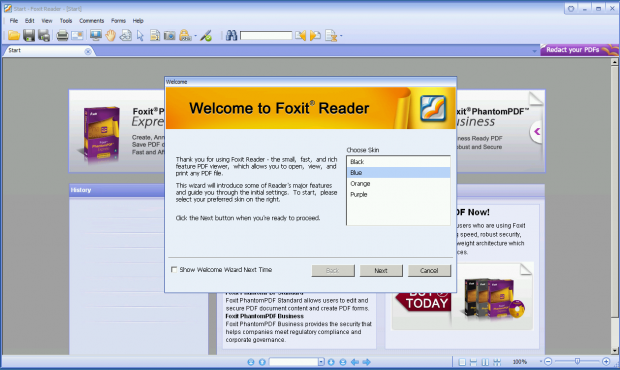Choose the Orange skin option

pyautogui.click(x=398, y=183)
